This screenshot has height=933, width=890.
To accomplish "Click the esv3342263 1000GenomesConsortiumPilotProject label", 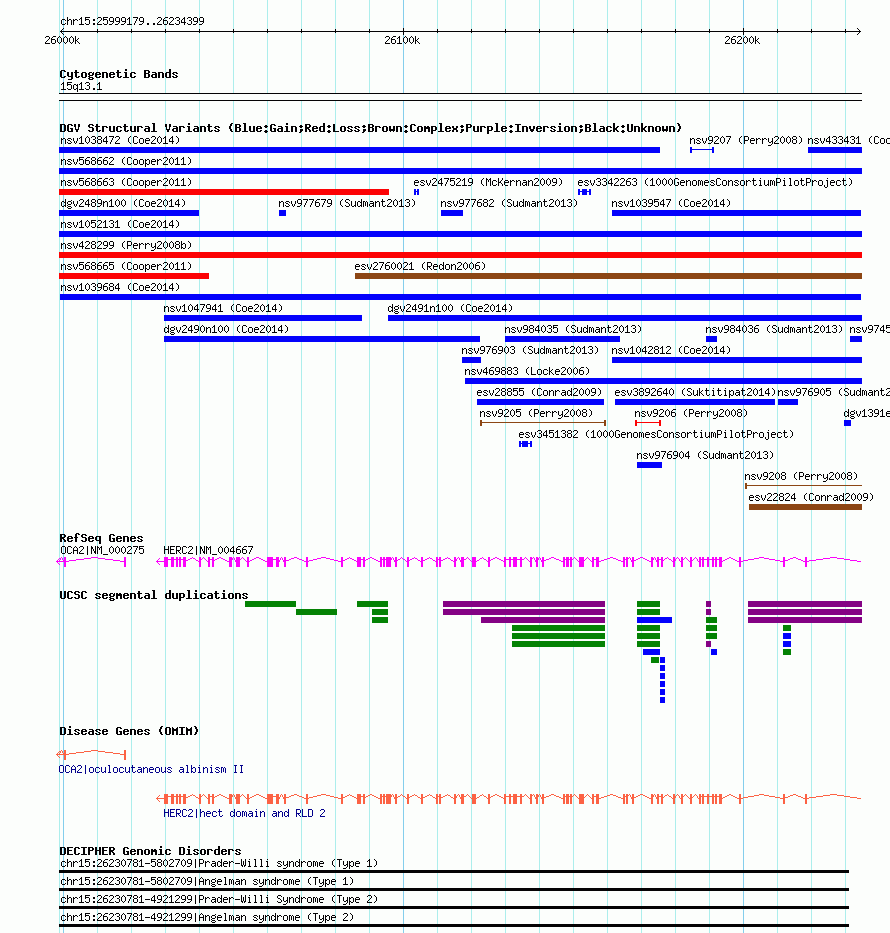I will pos(715,182).
